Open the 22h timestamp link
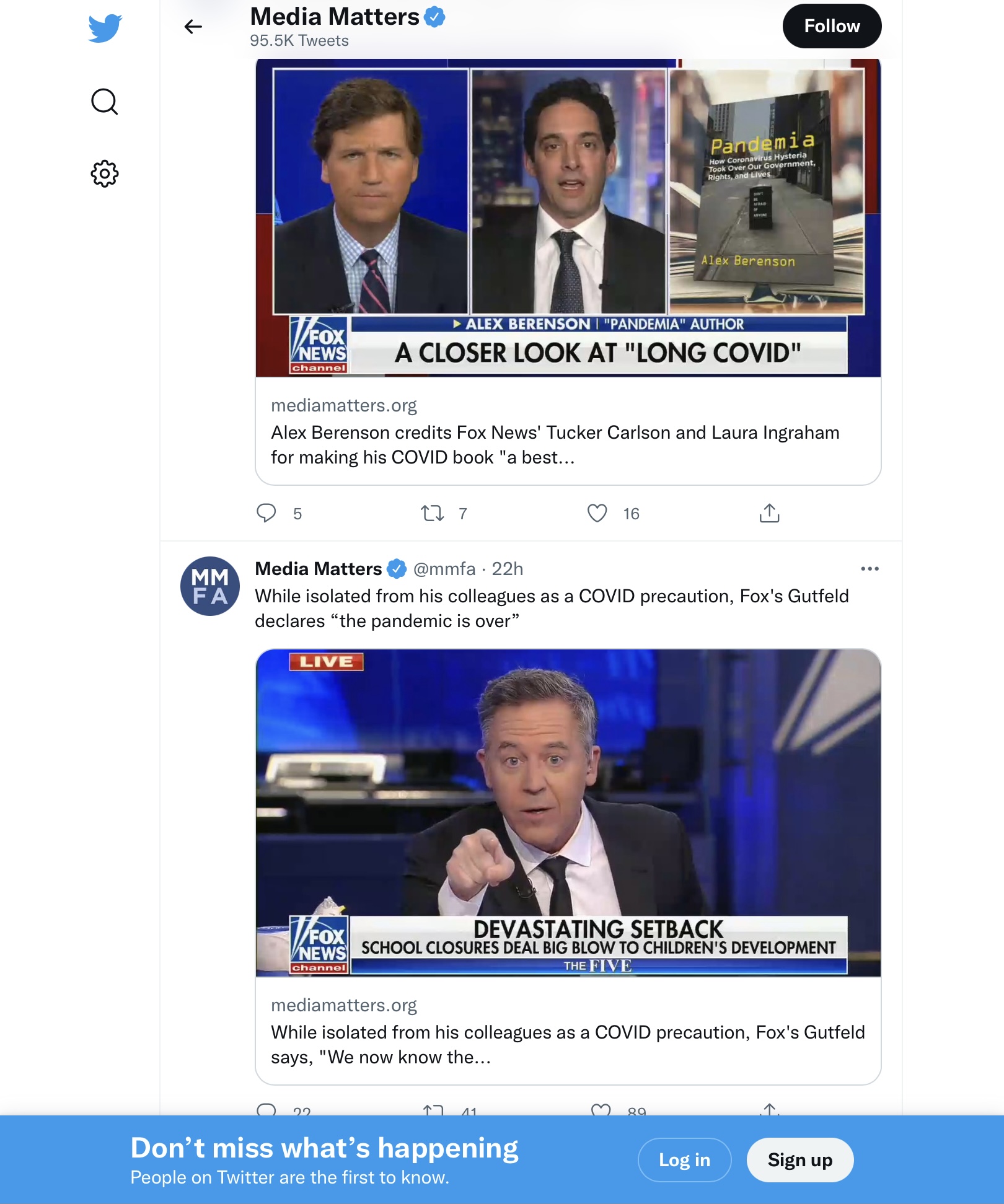 [508, 569]
